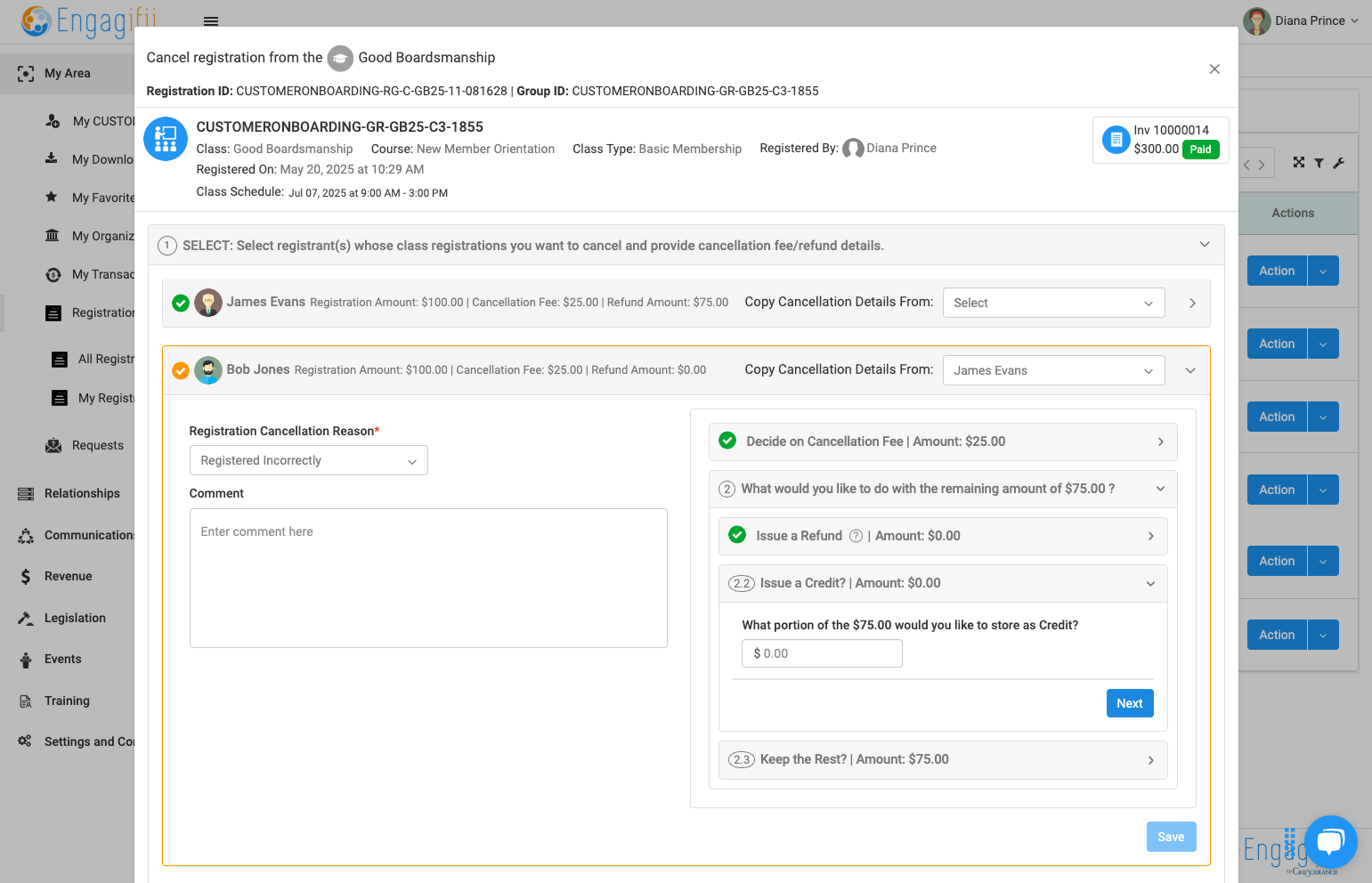Click the credit amount $ 0.00 field
Viewport: 1372px width, 883px height.
(x=822, y=653)
